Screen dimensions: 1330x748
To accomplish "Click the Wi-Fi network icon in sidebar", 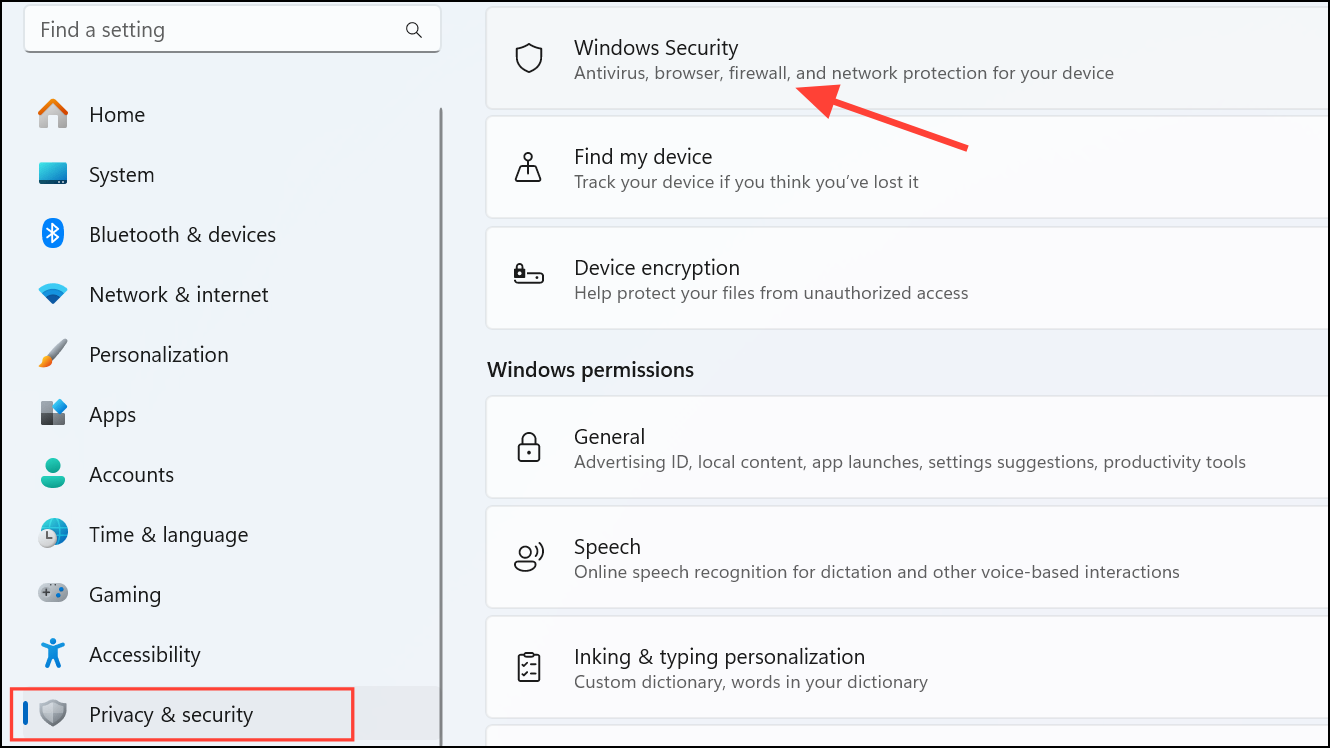I will pyautogui.click(x=53, y=294).
